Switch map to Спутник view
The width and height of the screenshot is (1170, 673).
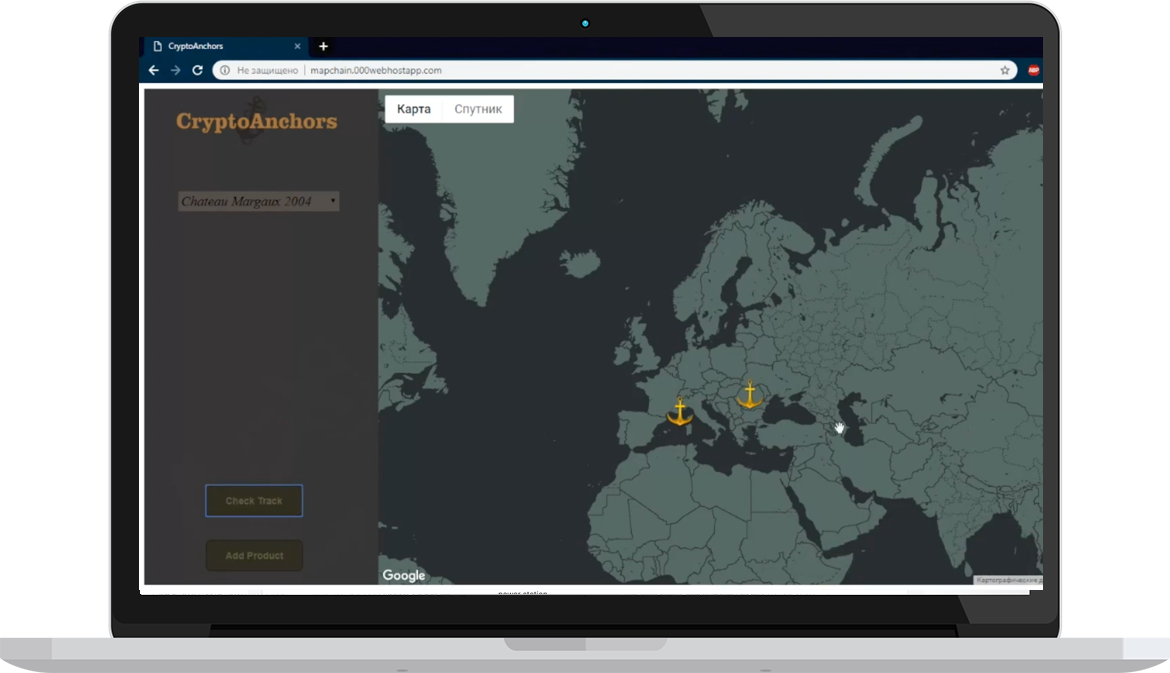click(478, 109)
